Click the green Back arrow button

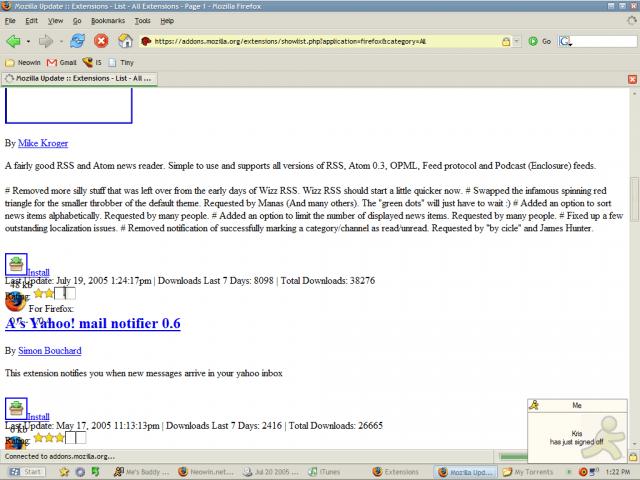pyautogui.click(x=14, y=41)
